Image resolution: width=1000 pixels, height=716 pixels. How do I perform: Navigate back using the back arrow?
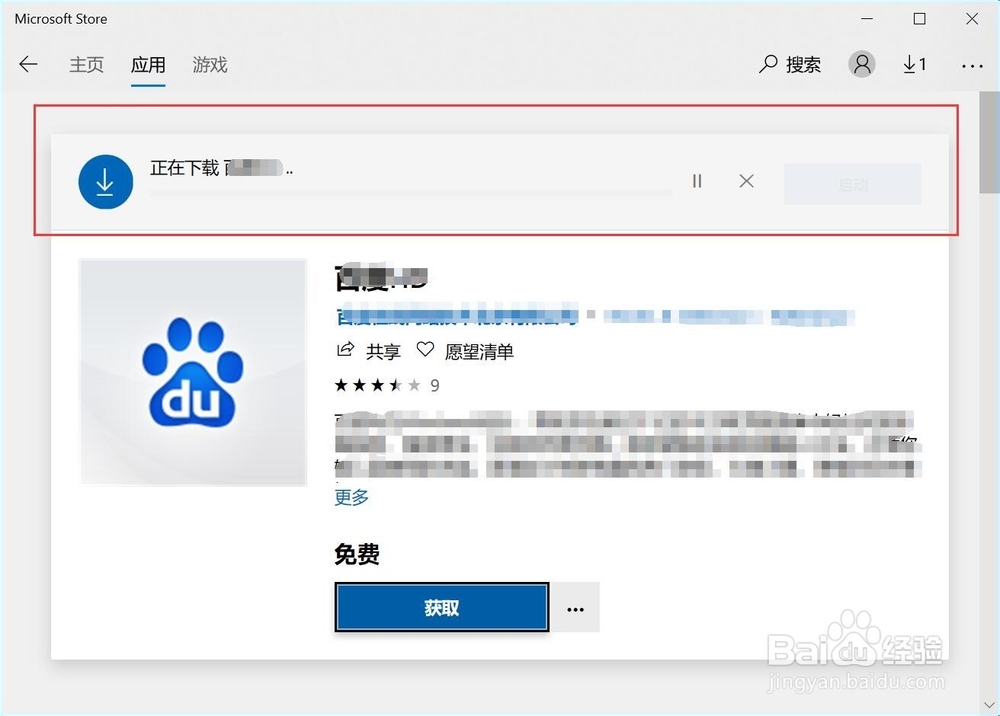pos(28,64)
